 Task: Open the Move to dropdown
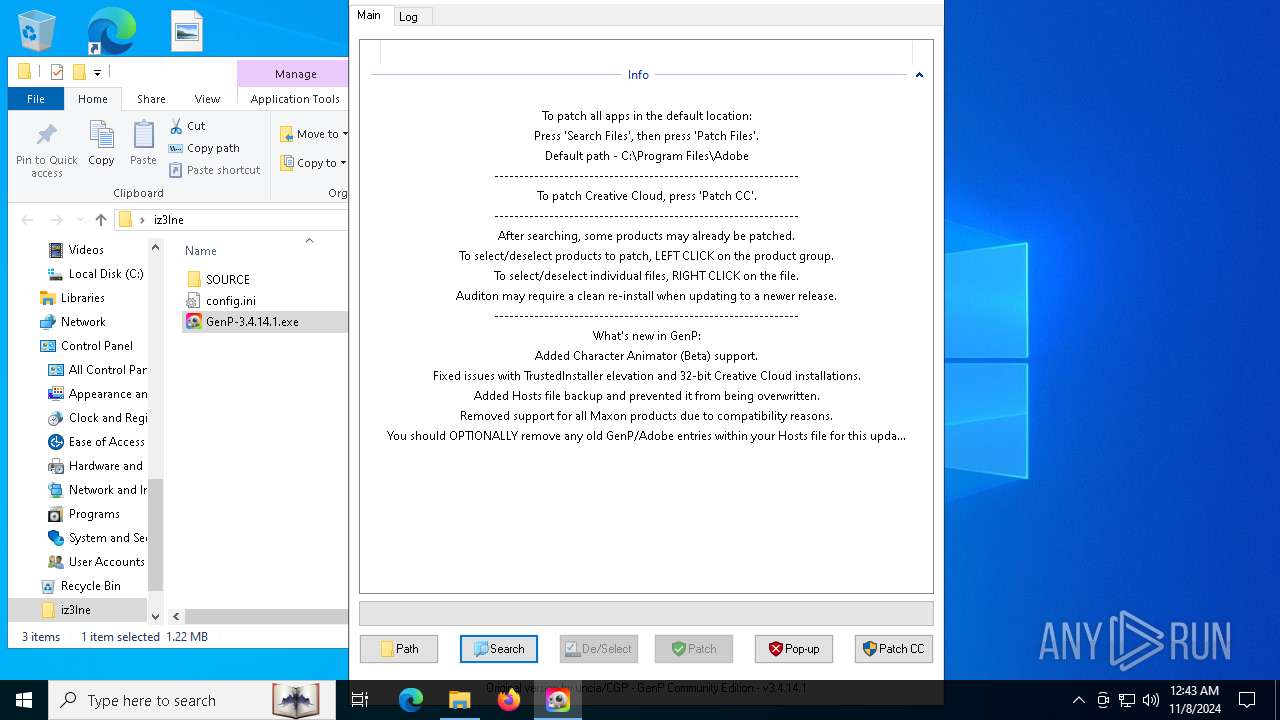313,134
